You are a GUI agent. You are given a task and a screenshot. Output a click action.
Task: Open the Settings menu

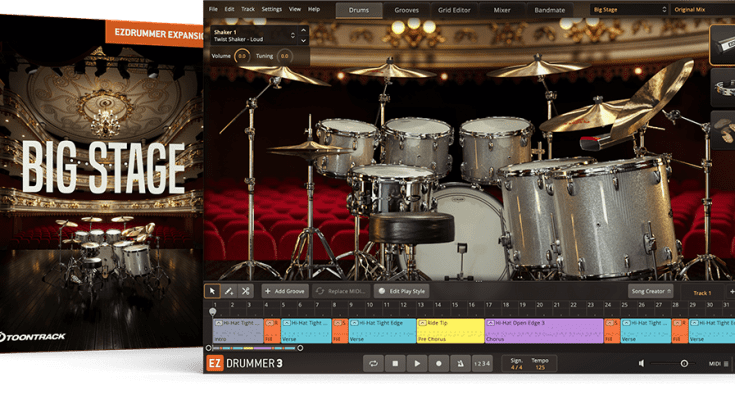271,9
